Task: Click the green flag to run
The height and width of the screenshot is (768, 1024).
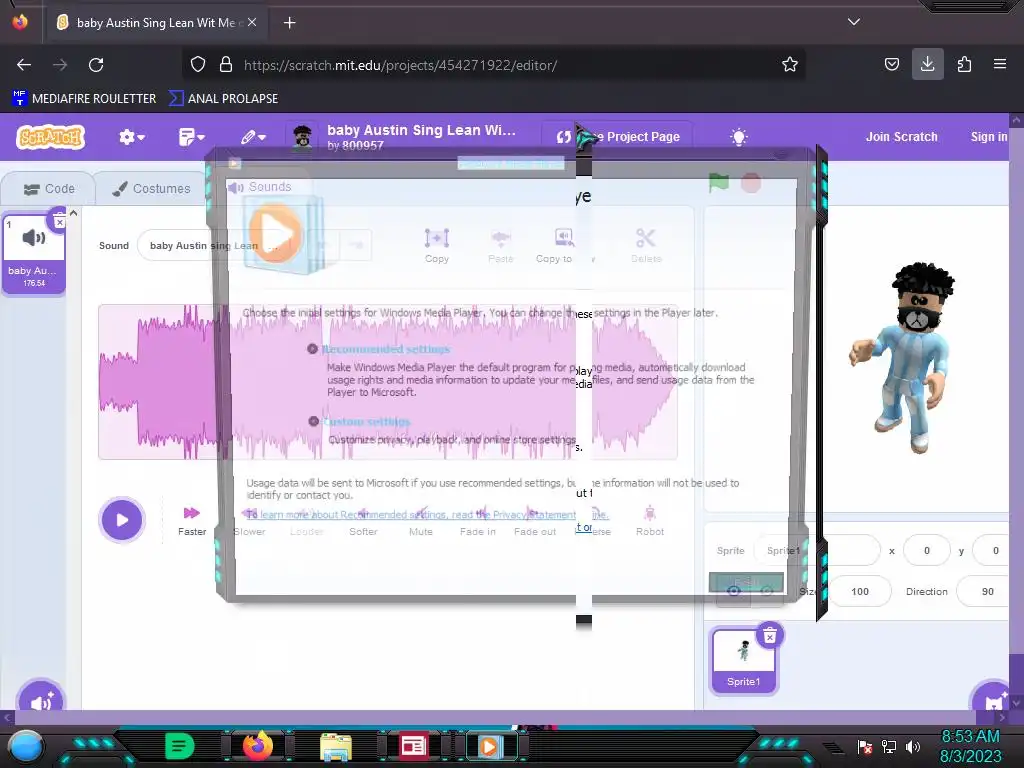Action: click(x=718, y=182)
